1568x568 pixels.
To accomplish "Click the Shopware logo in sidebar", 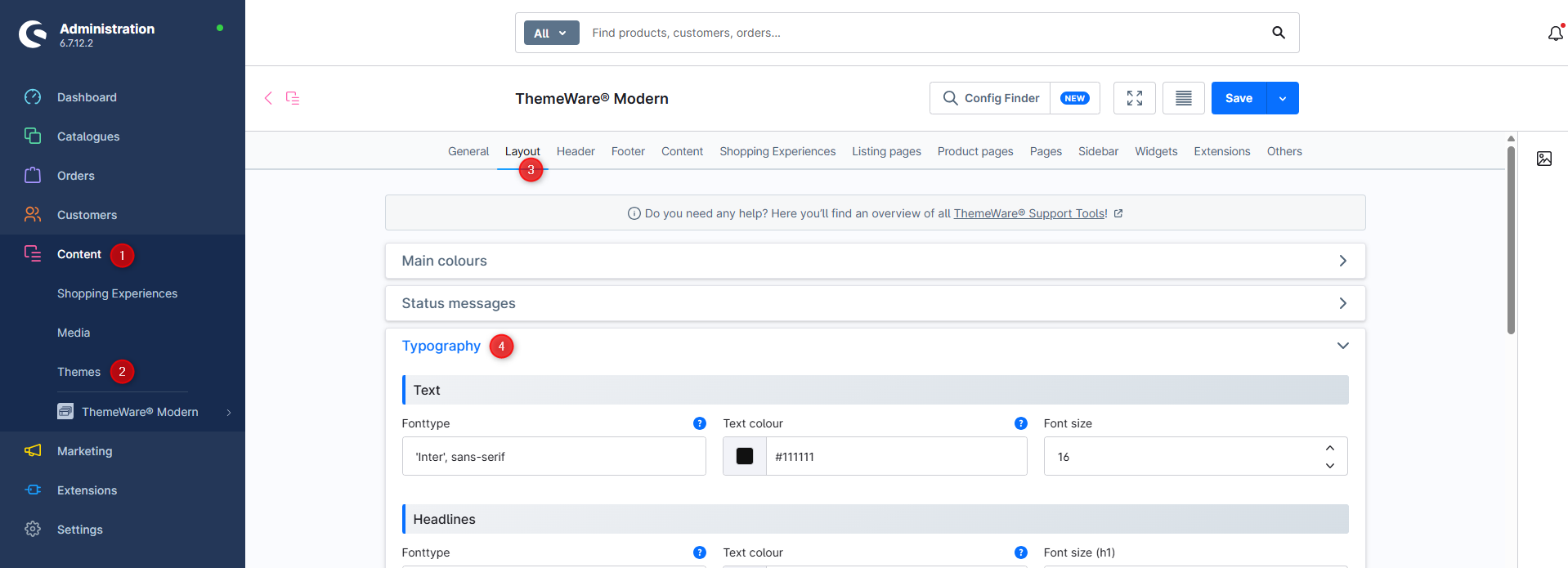I will pos(33,34).
